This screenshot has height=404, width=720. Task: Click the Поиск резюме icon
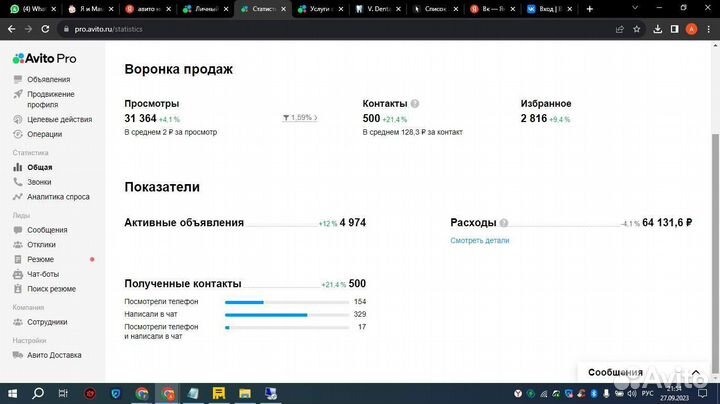[x=17, y=289]
